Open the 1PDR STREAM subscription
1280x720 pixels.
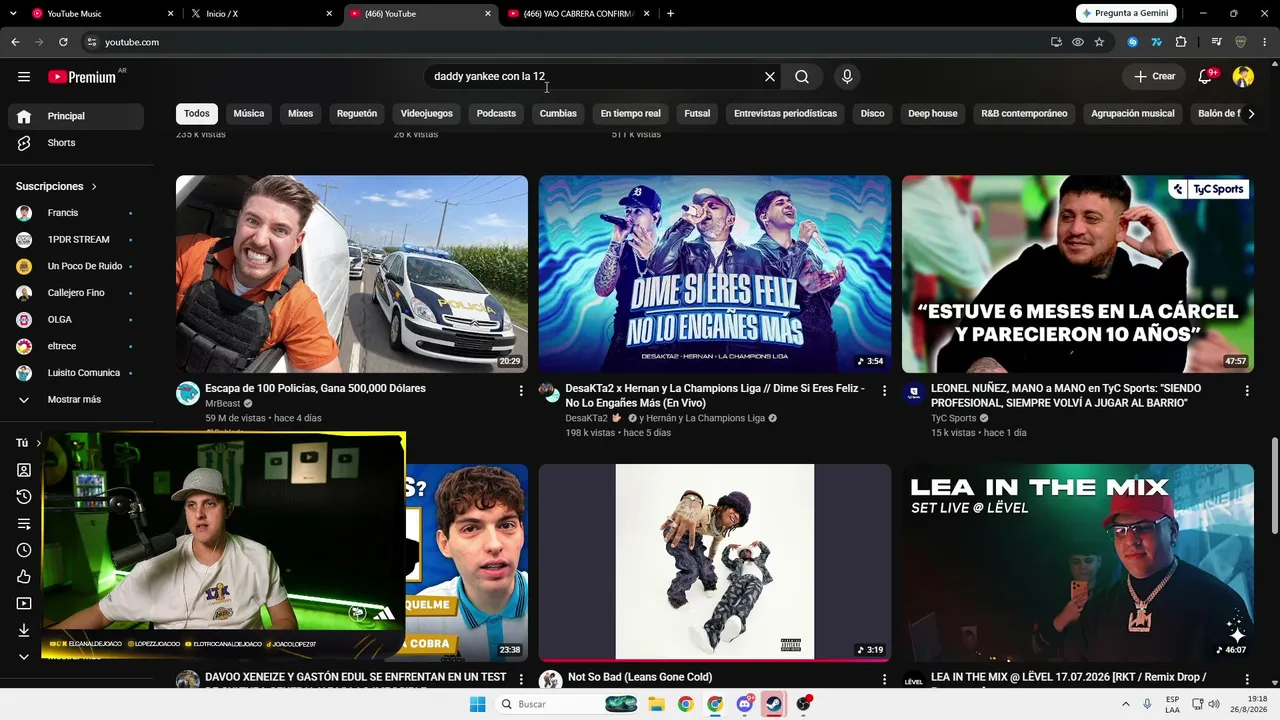(x=74, y=240)
